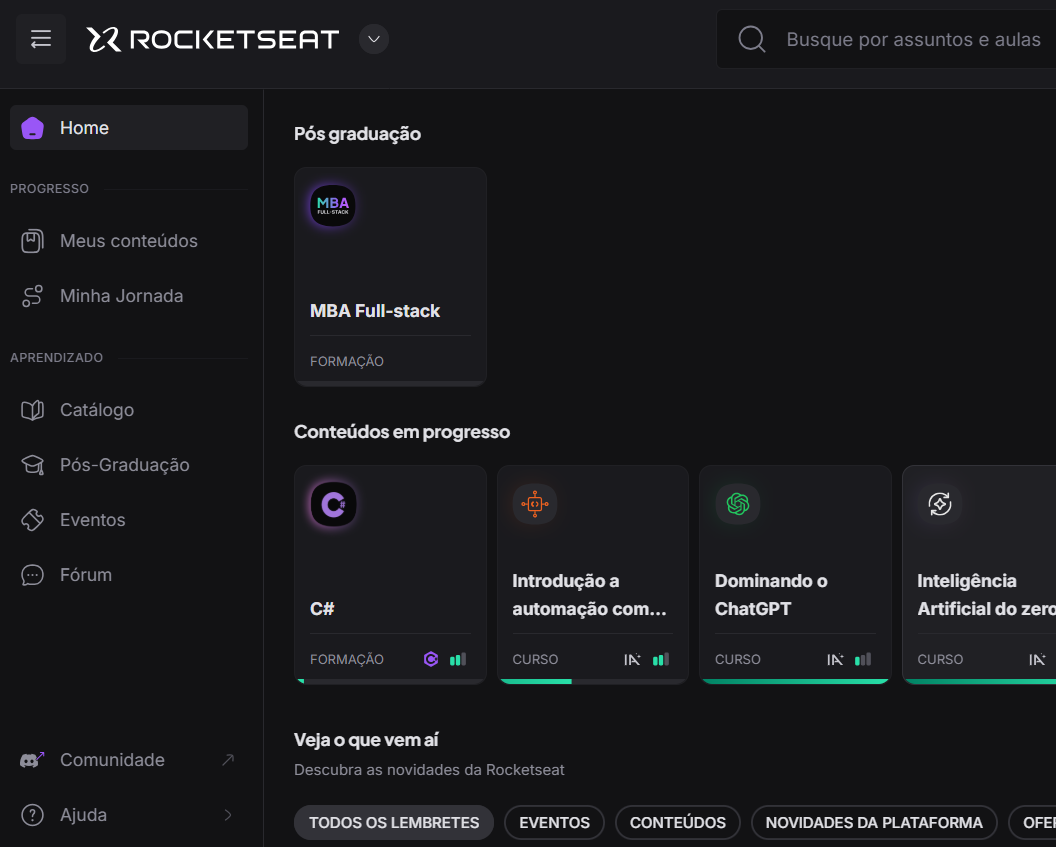Image resolution: width=1056 pixels, height=847 pixels.
Task: Navigate to Pós-Graduação in sidebar
Action: (129, 465)
